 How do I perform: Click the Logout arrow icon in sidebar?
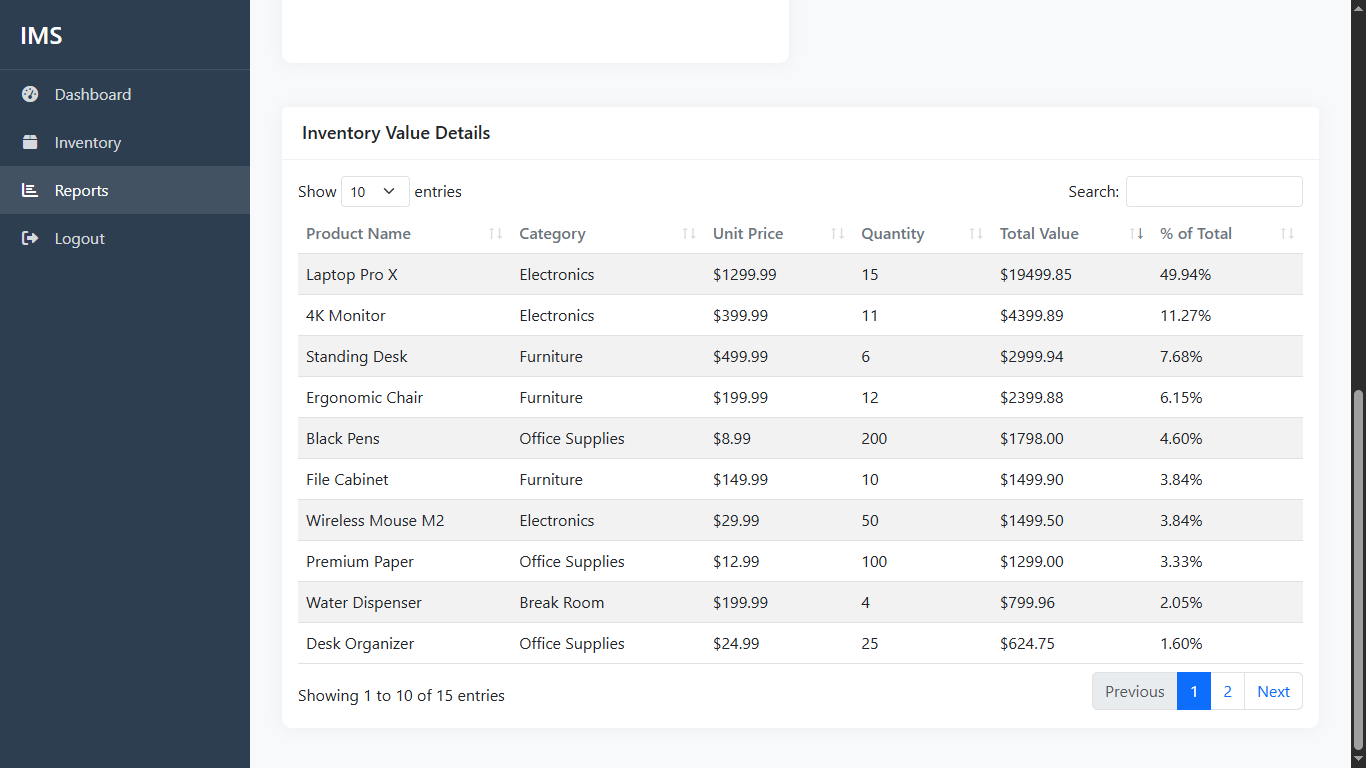[x=30, y=238]
